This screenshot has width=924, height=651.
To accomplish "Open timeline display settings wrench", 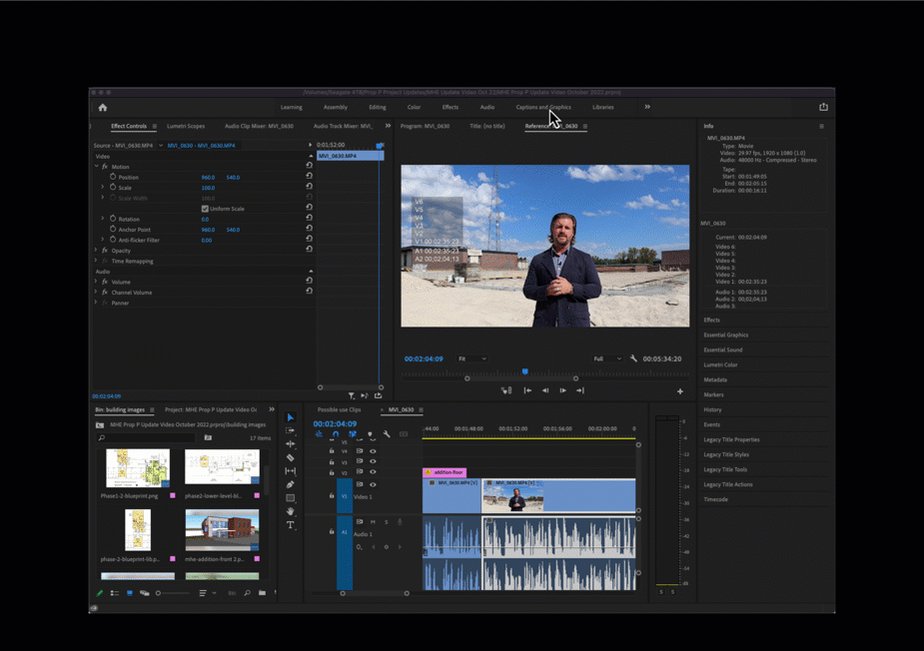I will tap(387, 434).
